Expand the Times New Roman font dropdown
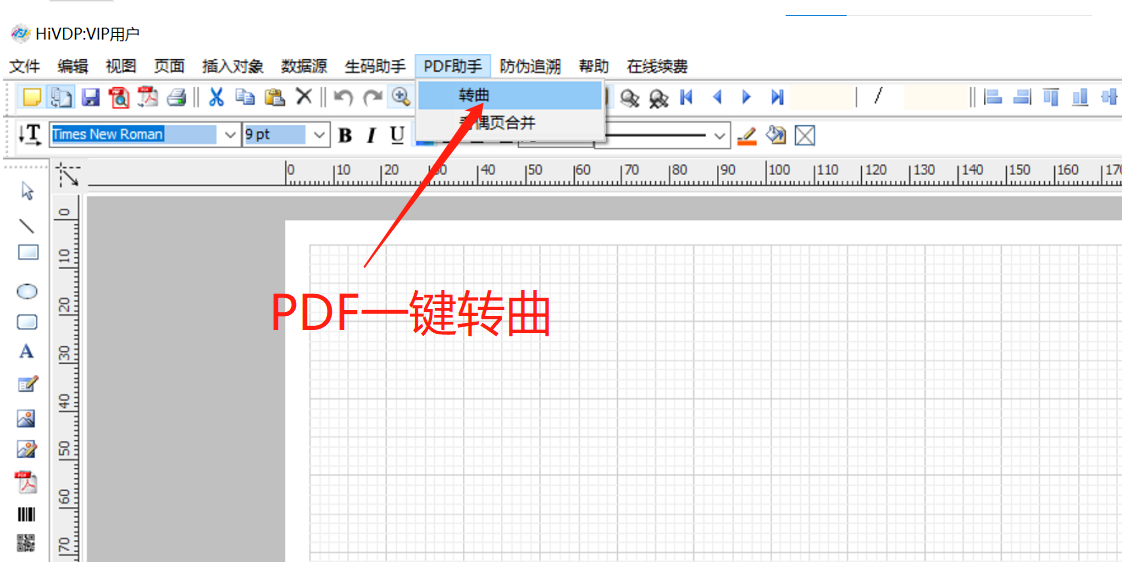This screenshot has width=1122, height=567. point(230,135)
